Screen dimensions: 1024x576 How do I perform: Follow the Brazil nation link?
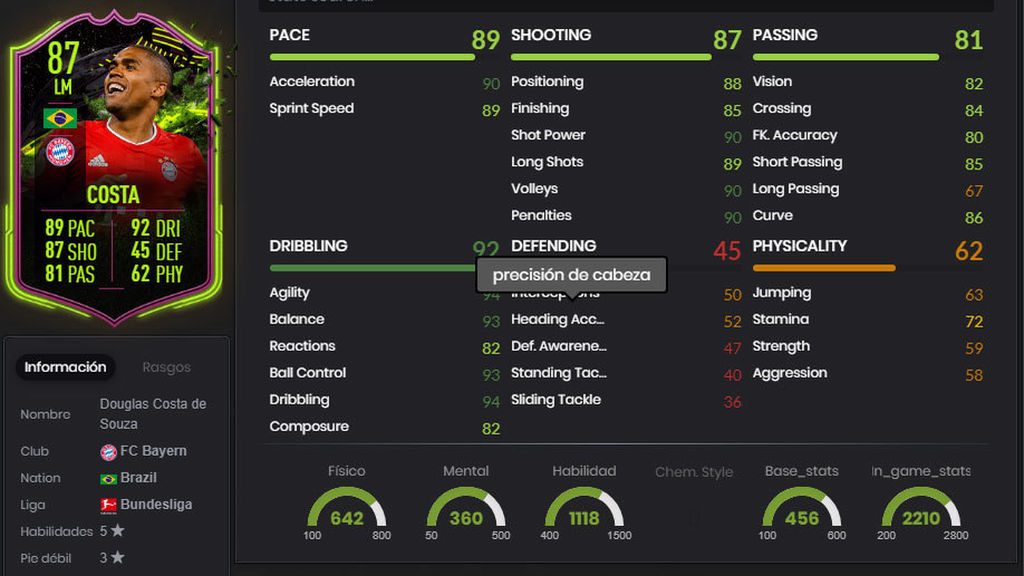click(138, 478)
